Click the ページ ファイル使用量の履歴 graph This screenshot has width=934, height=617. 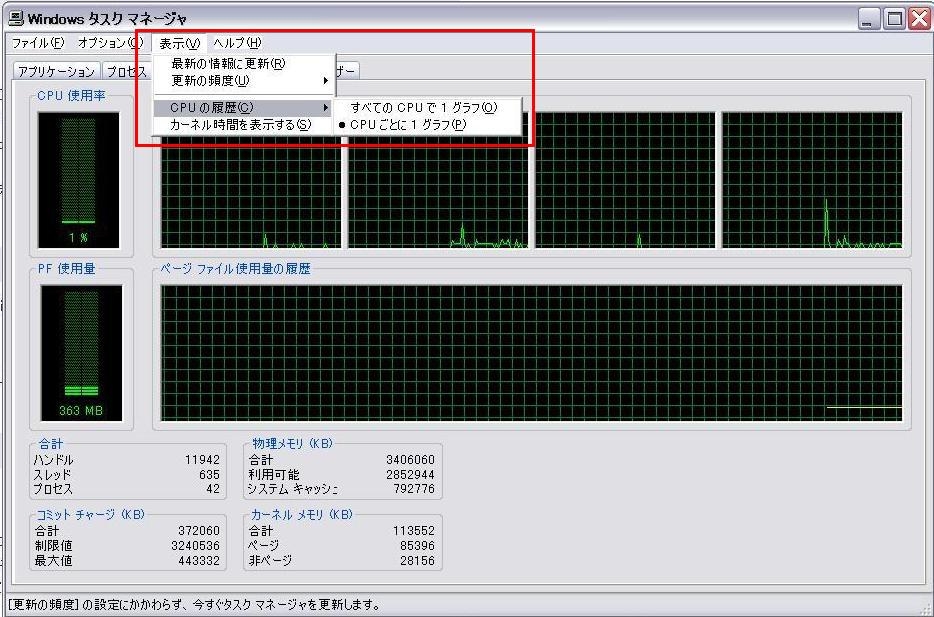coord(531,353)
